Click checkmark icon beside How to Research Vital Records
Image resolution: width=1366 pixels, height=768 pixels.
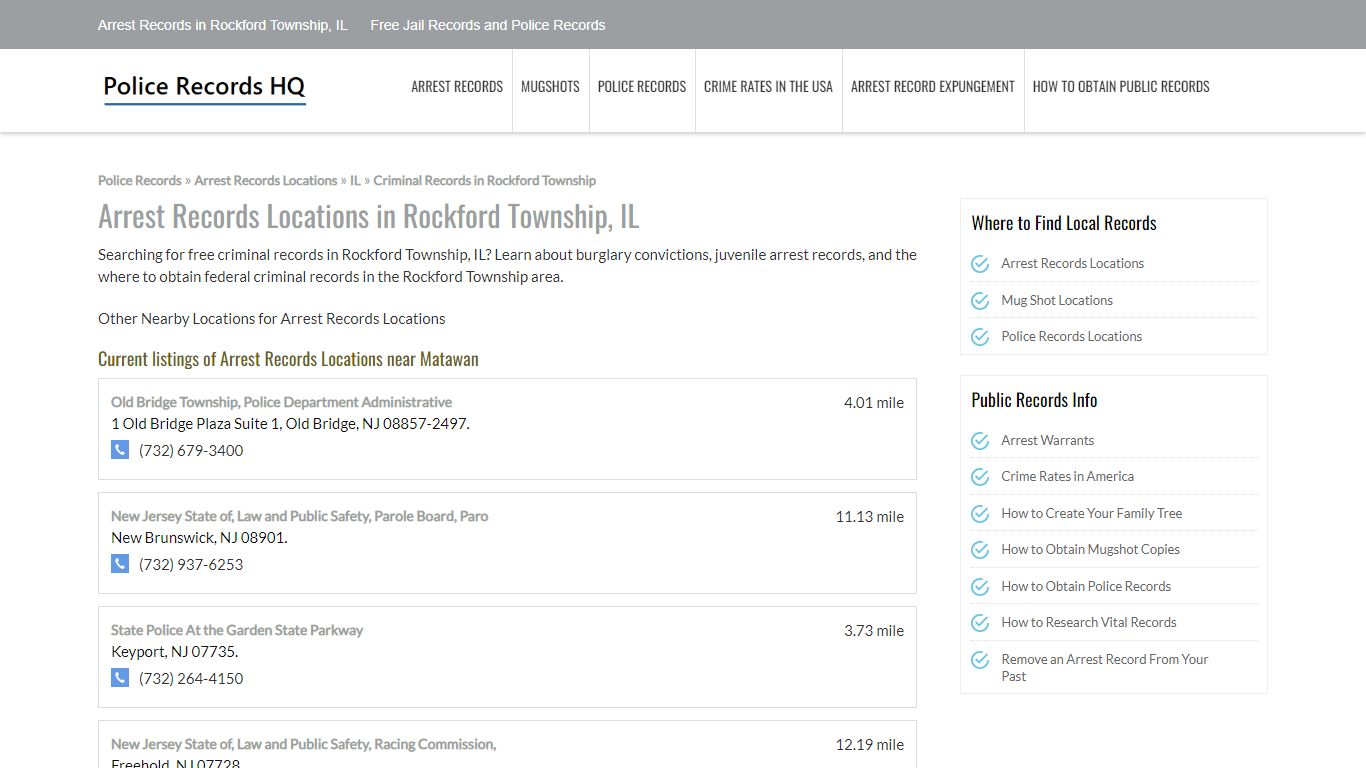980,623
